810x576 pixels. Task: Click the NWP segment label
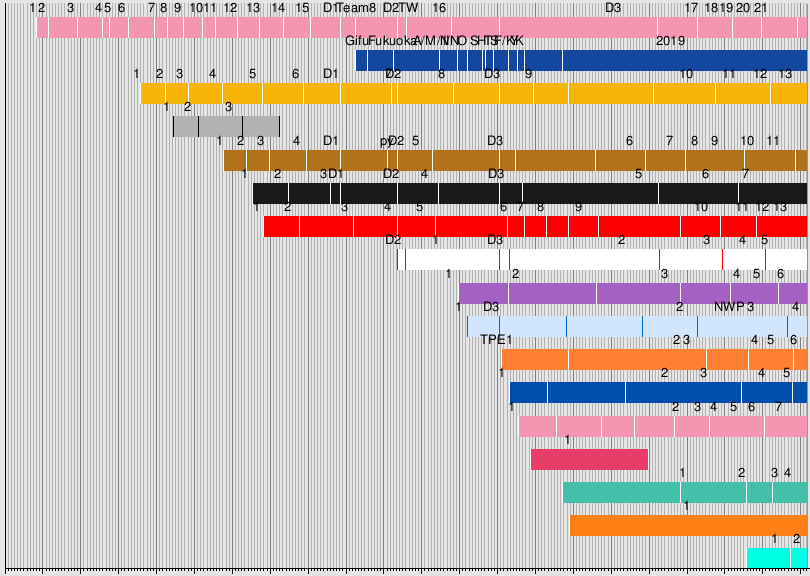729,306
